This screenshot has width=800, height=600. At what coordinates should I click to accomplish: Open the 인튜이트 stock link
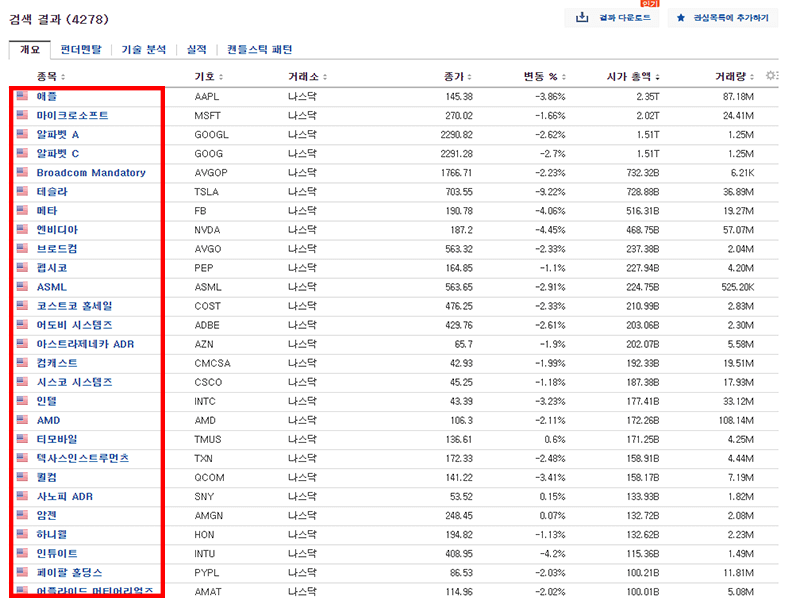click(x=57, y=554)
